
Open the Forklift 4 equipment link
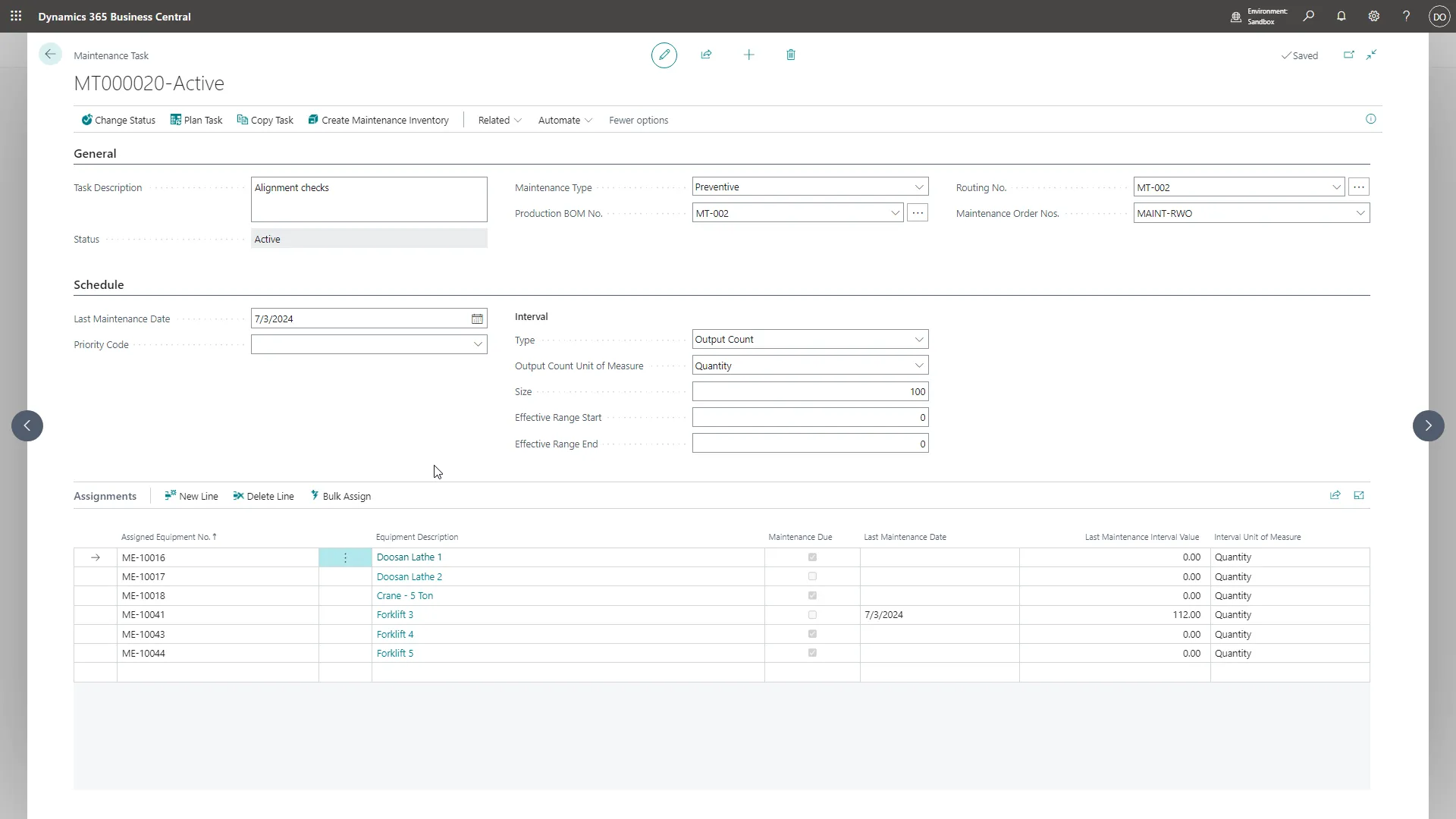click(x=394, y=634)
